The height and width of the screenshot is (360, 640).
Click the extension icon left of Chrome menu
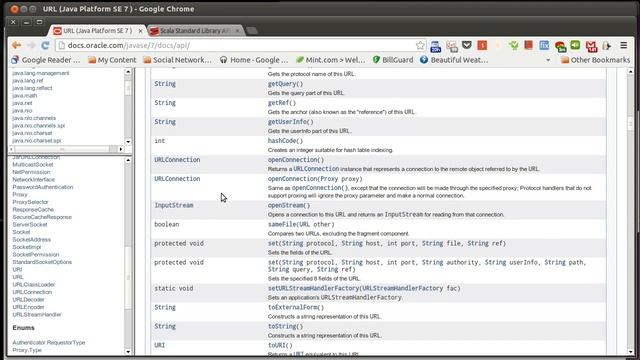tap(607, 46)
